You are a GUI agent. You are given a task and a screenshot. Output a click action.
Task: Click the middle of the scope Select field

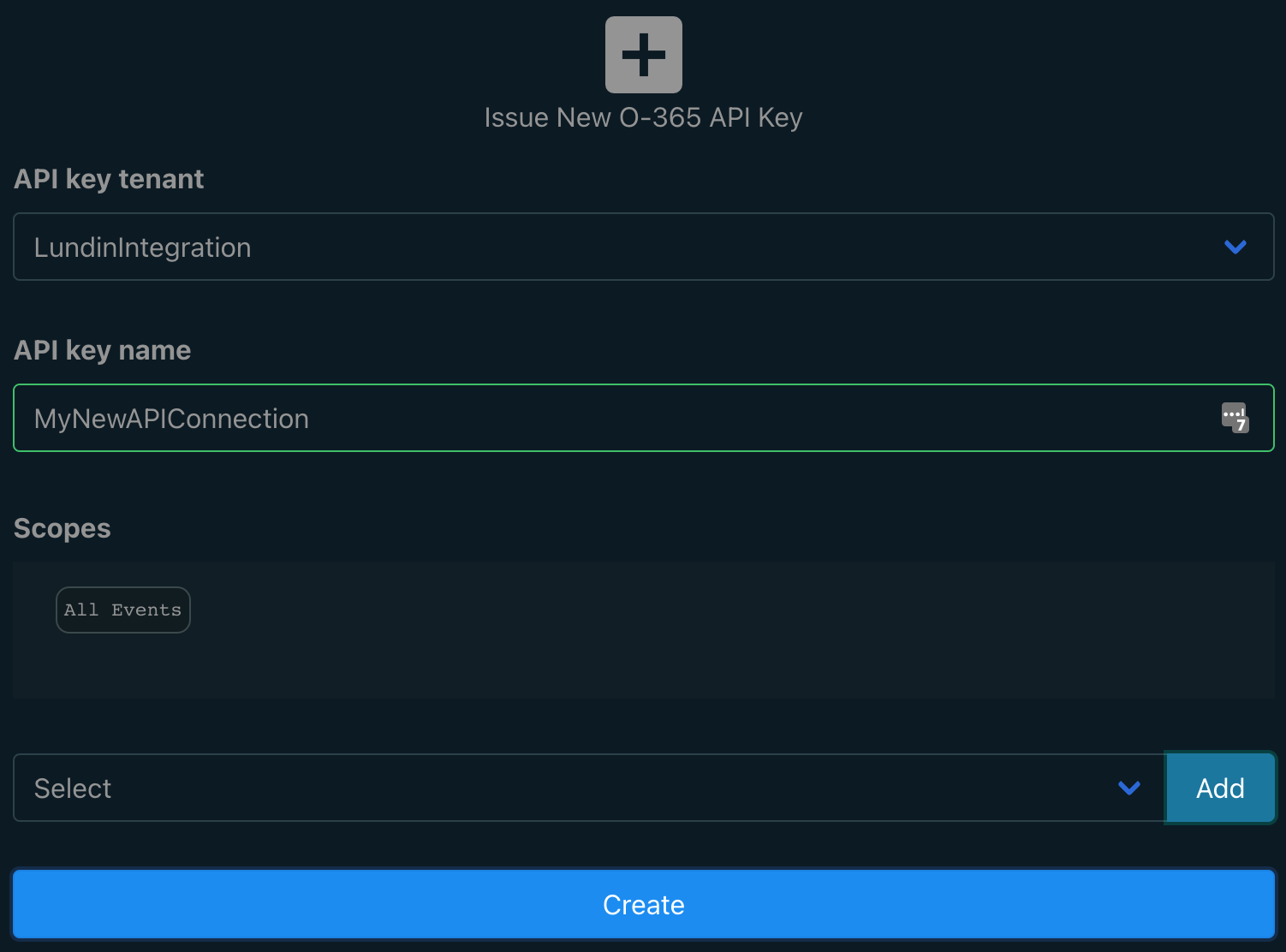click(589, 788)
